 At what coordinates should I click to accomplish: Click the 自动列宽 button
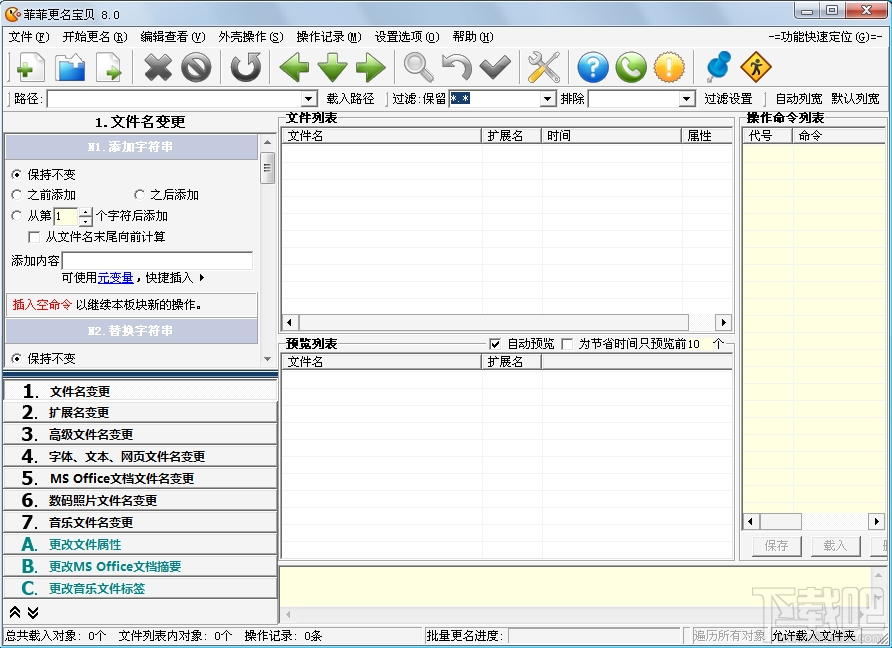coord(799,99)
